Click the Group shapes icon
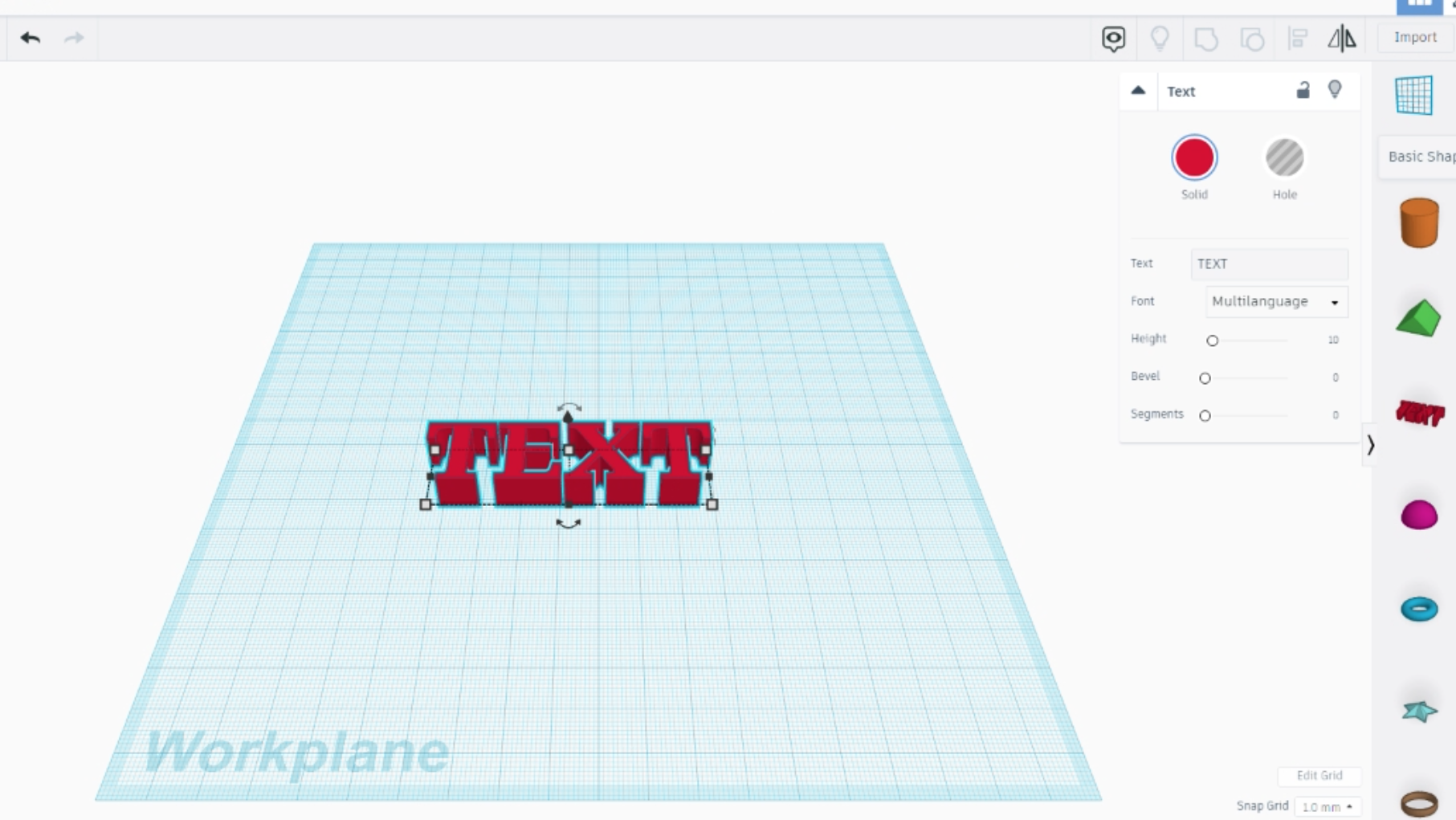 coord(1205,39)
